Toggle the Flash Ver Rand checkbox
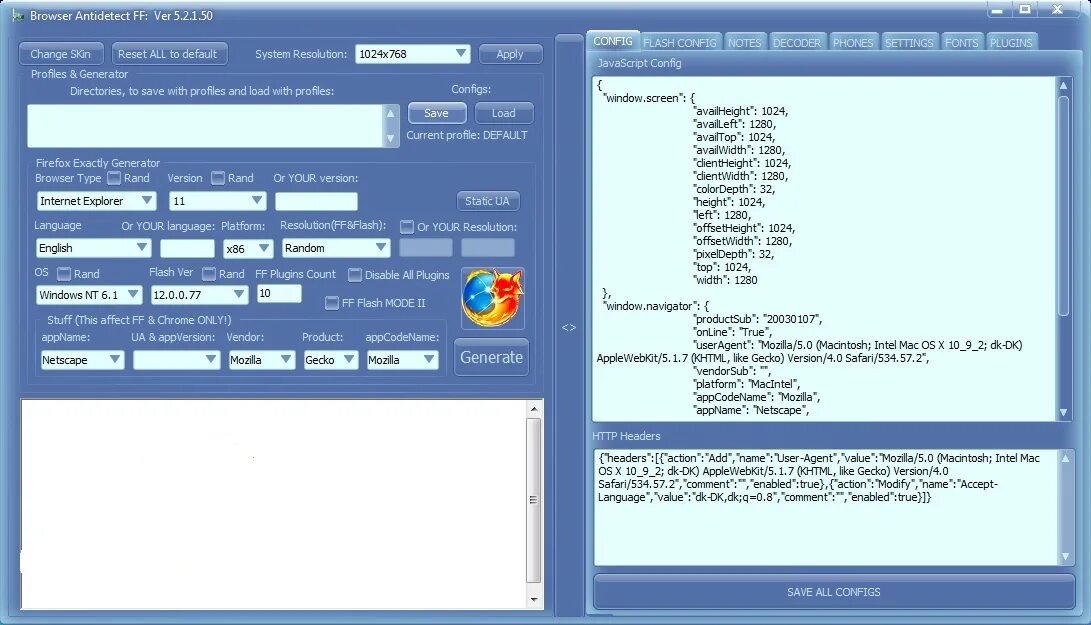This screenshot has height=625, width=1091. point(209,274)
